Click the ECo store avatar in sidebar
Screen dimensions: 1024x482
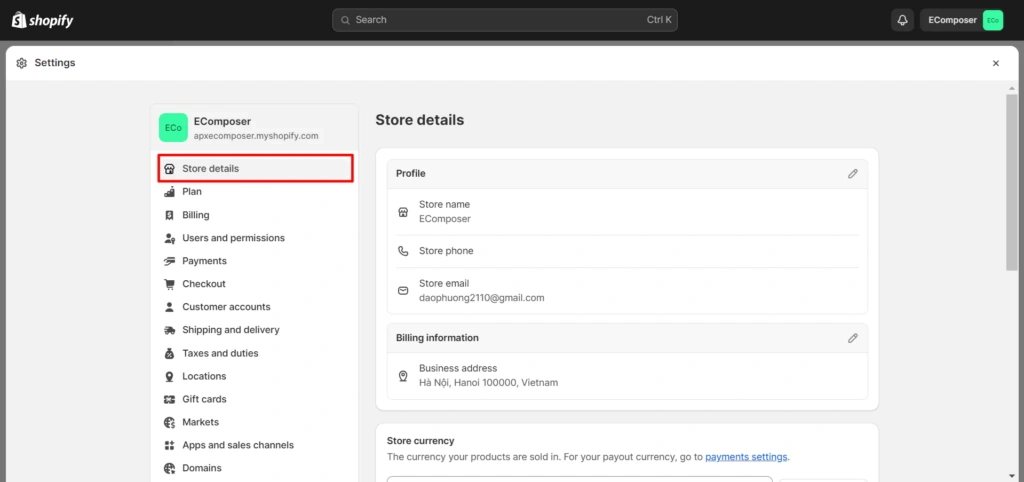pos(173,128)
